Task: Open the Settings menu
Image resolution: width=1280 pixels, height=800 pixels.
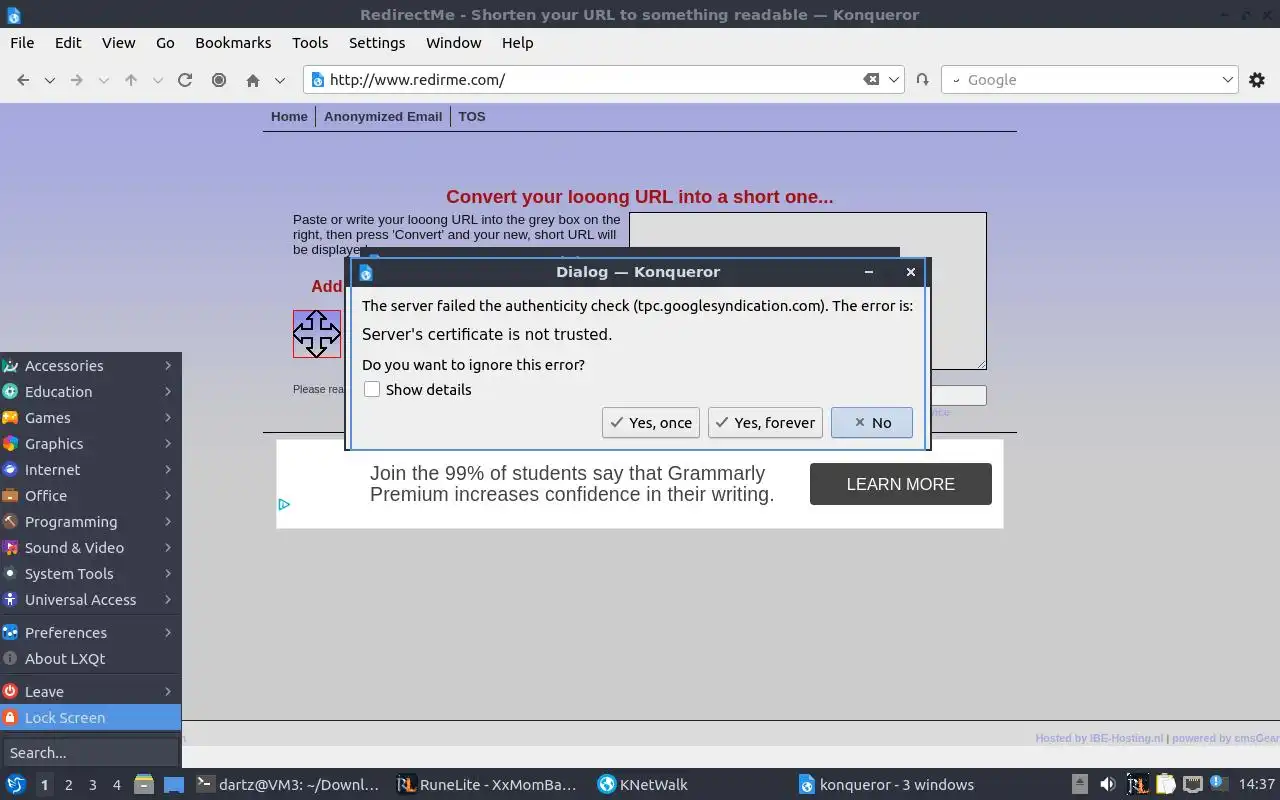Action: pos(377,43)
